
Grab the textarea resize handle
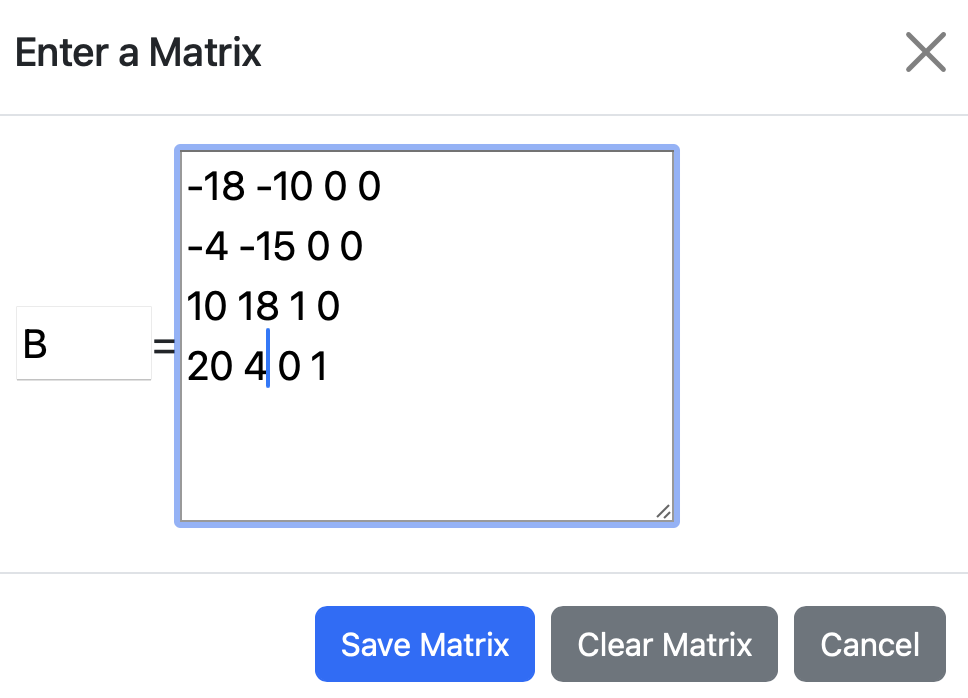[x=663, y=511]
